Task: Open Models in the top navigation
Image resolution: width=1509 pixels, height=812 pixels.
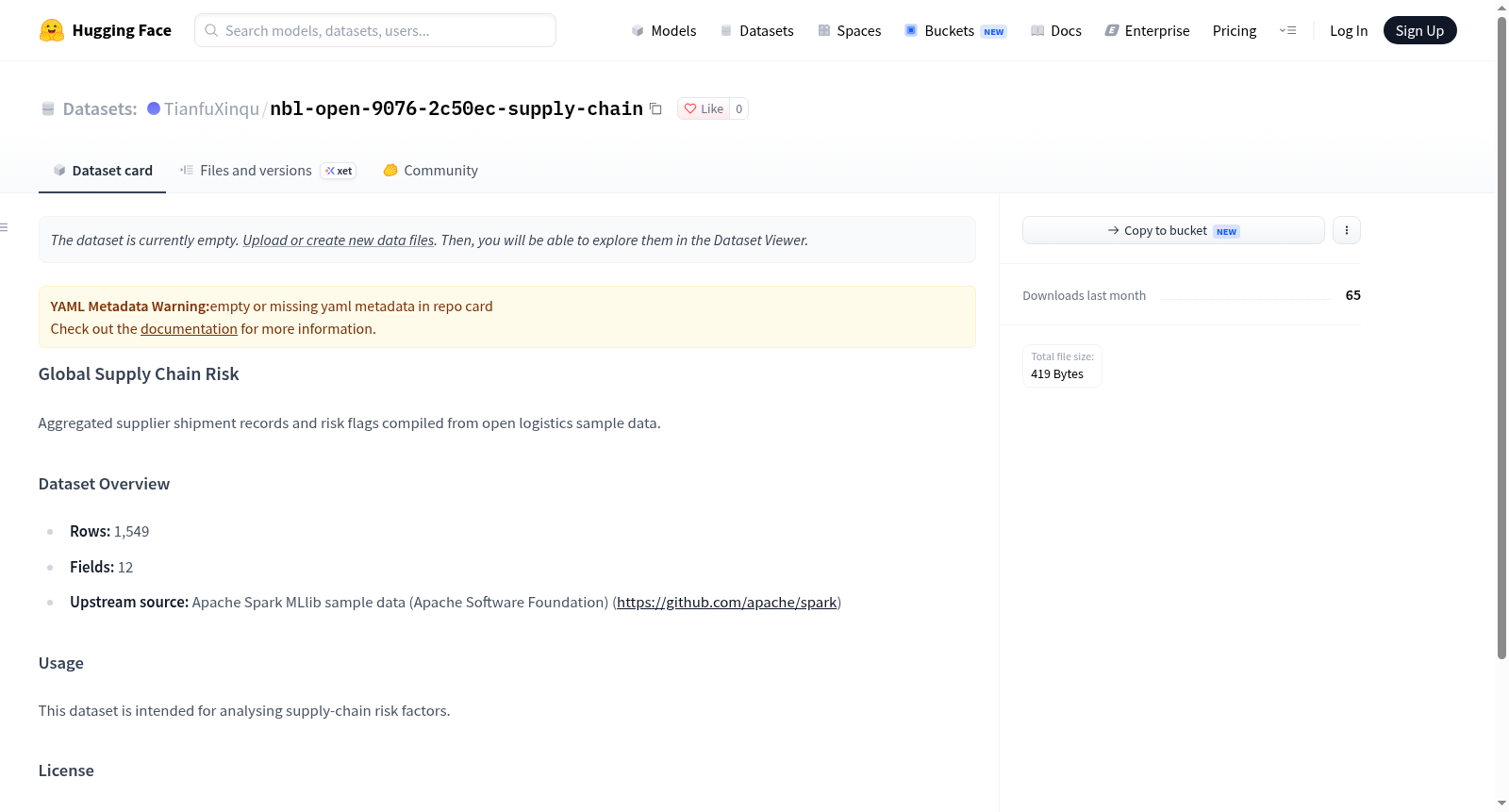Action: [x=664, y=30]
